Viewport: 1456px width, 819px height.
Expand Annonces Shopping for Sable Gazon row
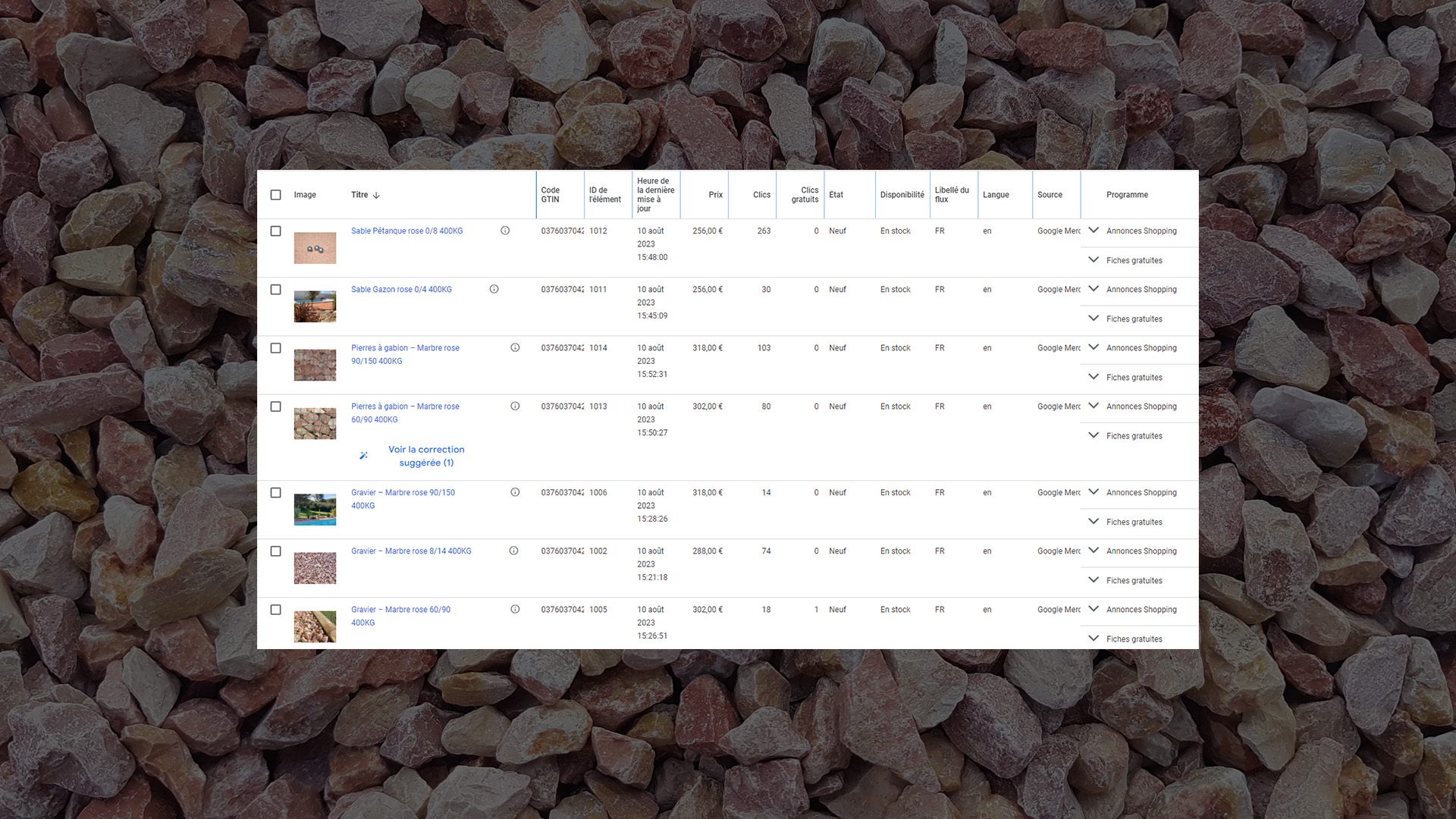point(1094,288)
